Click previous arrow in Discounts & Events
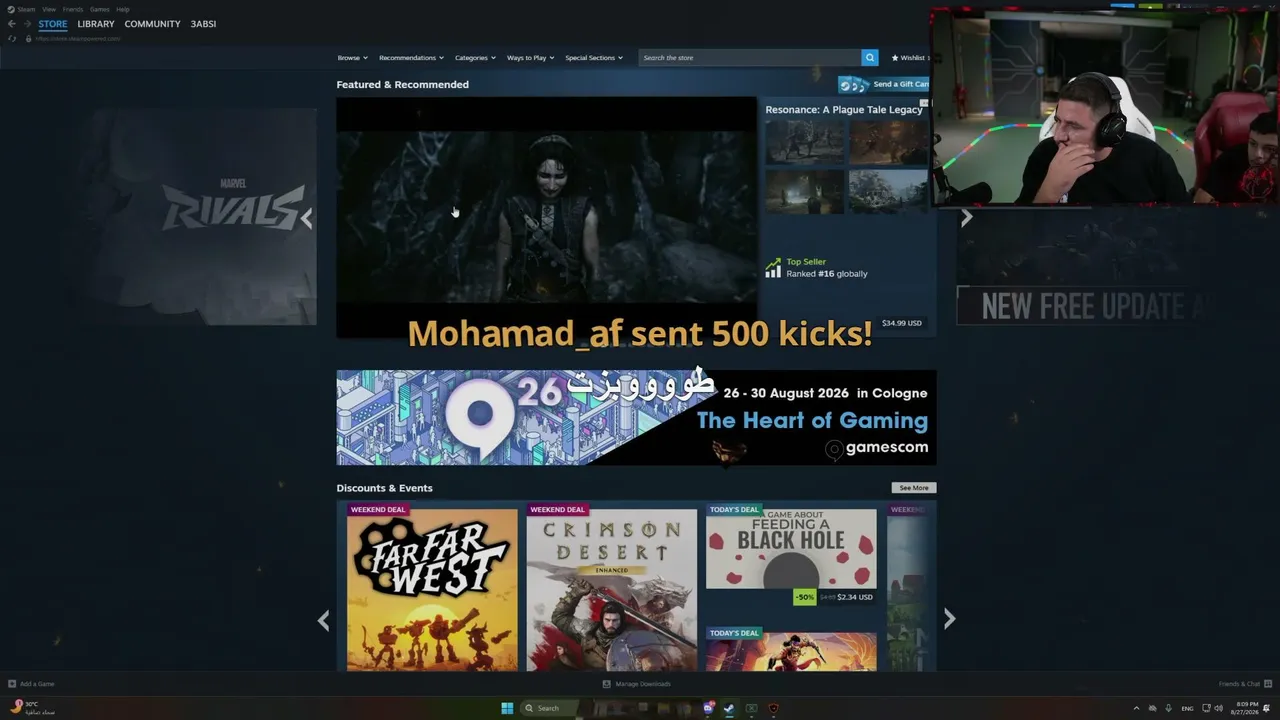This screenshot has height=720, width=1280. point(323,620)
